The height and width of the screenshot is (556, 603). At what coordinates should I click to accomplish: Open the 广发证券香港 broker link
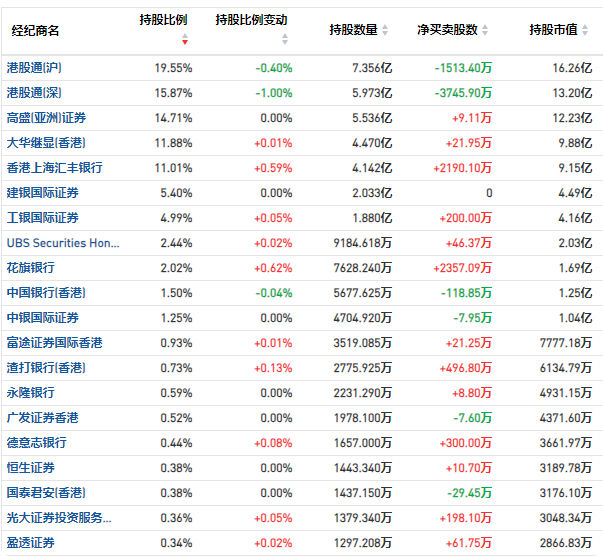[43, 418]
